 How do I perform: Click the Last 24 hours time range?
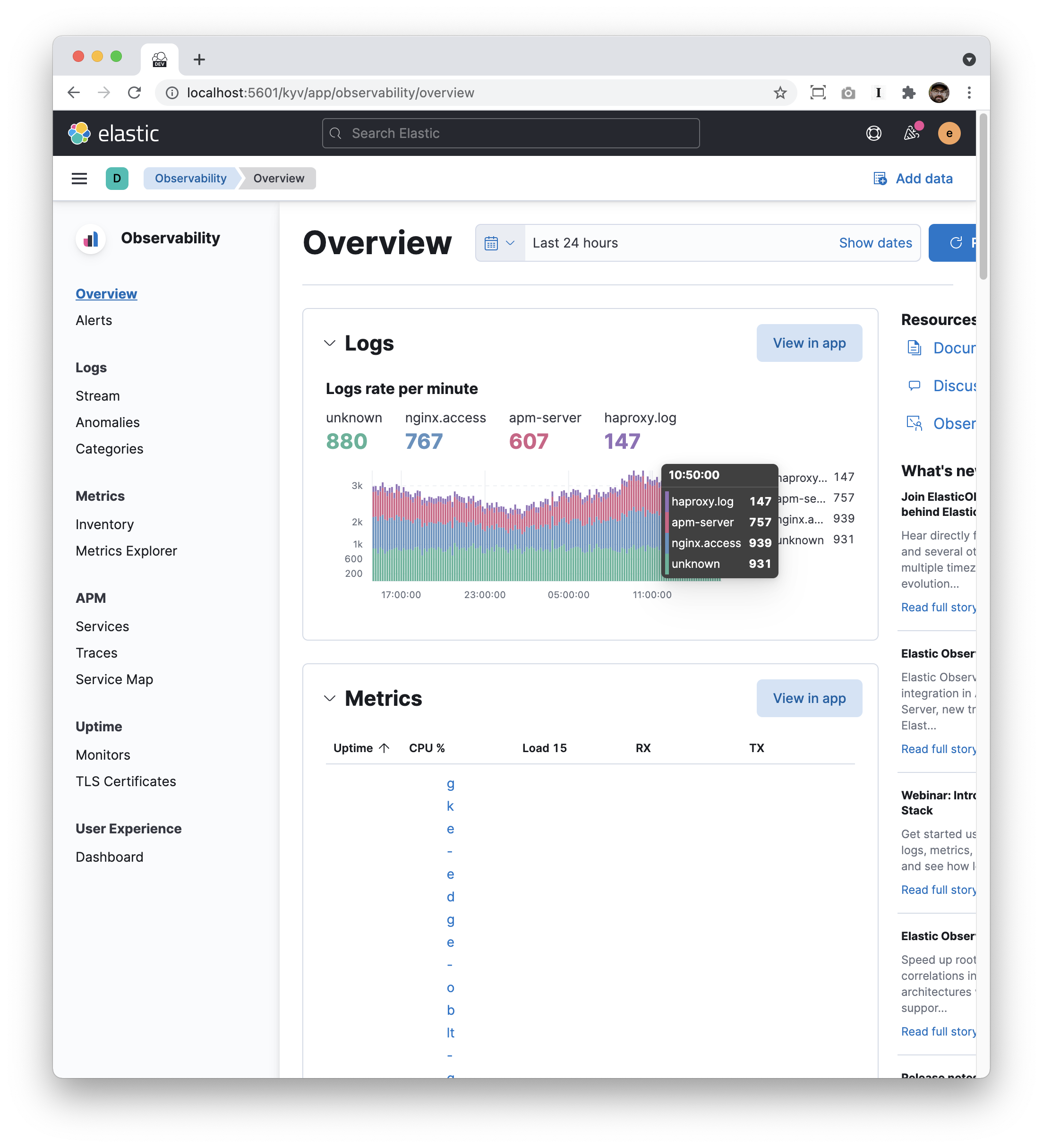[575, 243]
